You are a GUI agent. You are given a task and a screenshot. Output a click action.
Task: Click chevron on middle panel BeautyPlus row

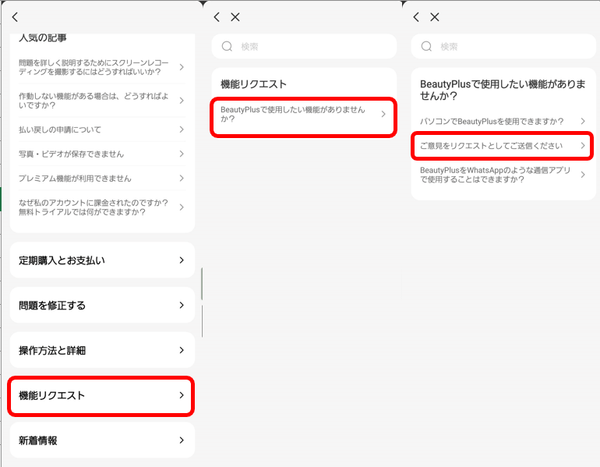click(383, 114)
